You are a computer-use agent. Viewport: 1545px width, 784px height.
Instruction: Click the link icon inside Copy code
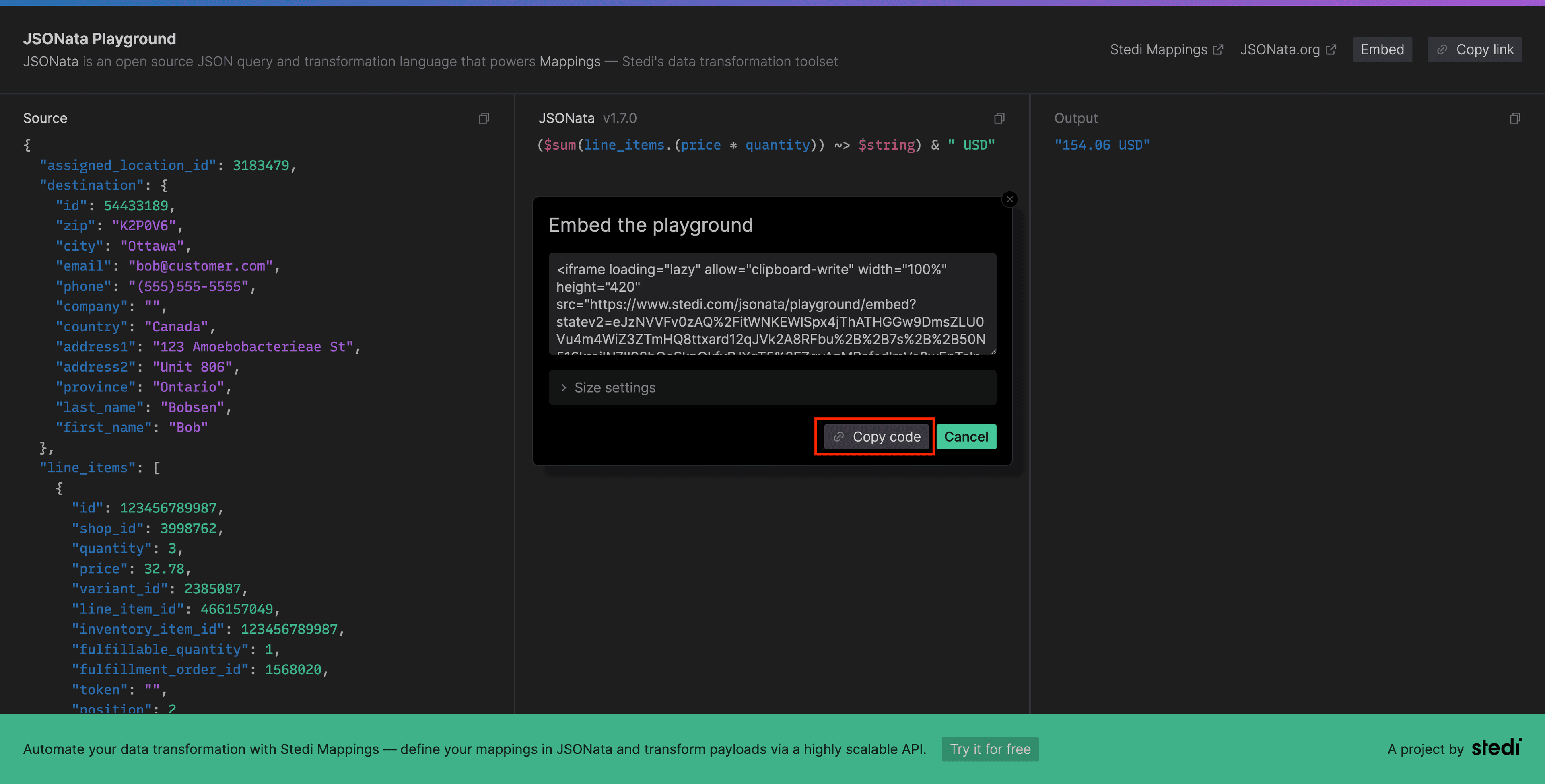(839, 437)
